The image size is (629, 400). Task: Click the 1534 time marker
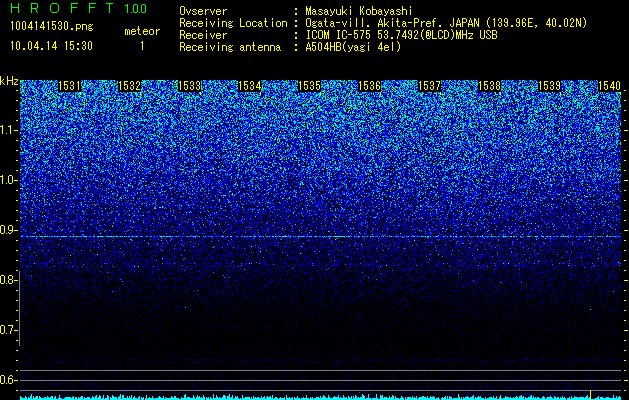point(249,86)
